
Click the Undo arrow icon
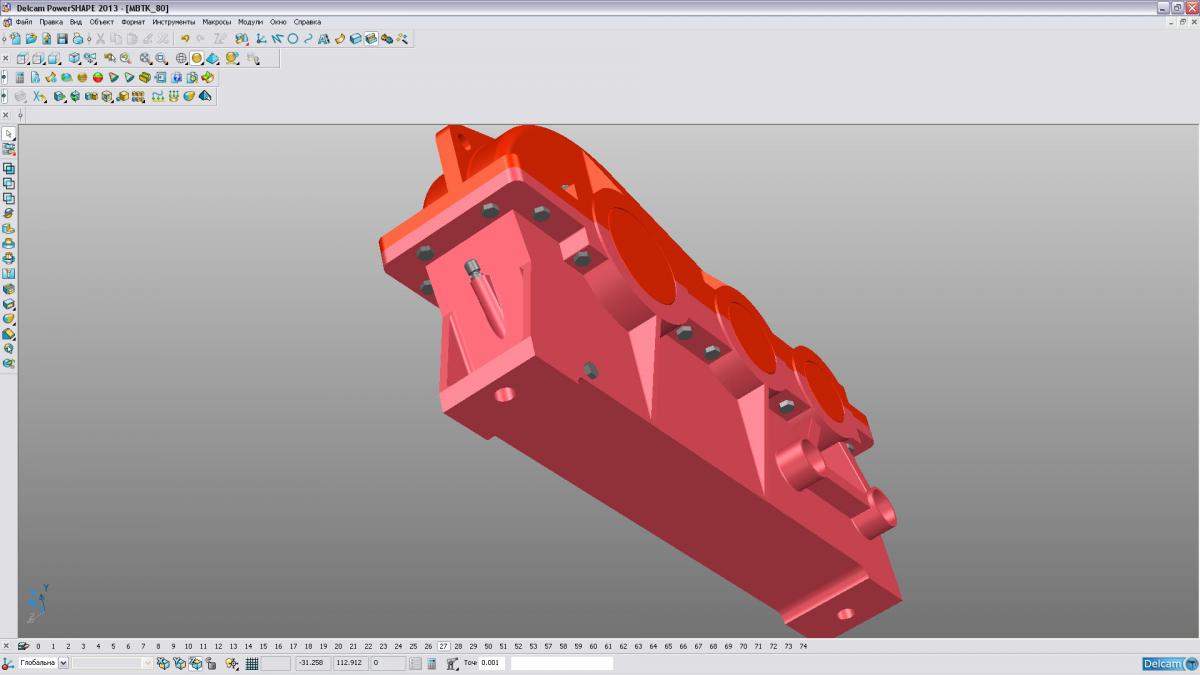(x=185, y=38)
